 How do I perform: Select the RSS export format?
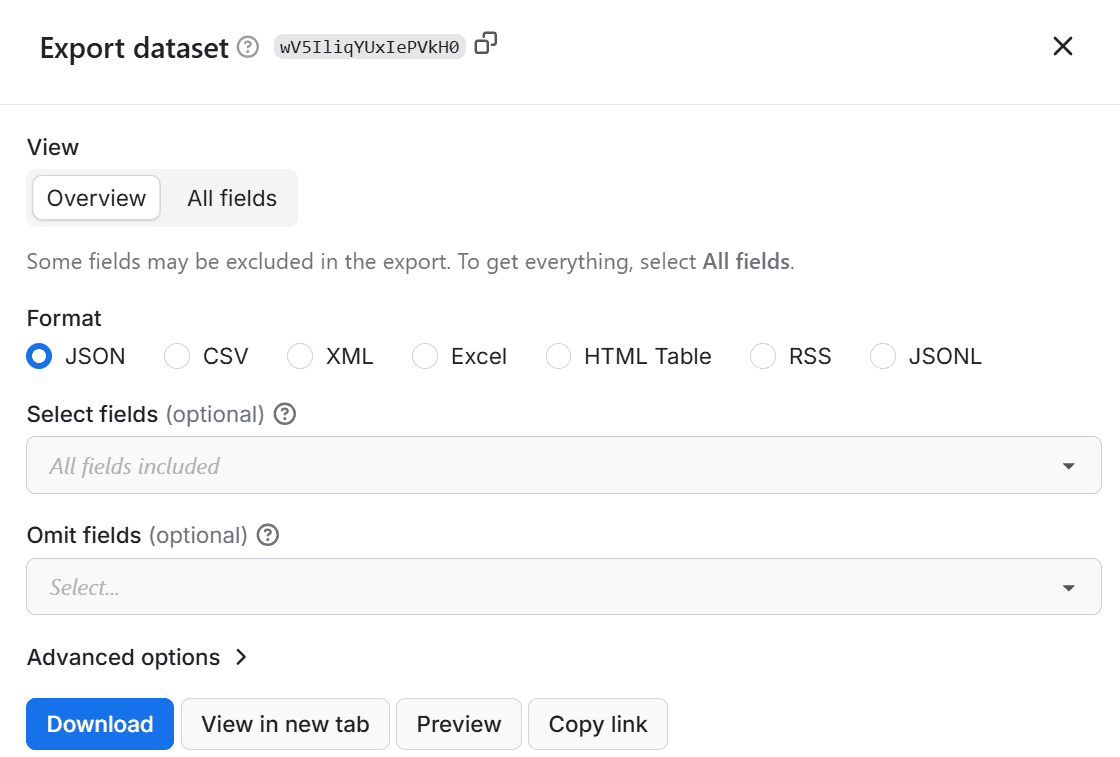tap(763, 356)
